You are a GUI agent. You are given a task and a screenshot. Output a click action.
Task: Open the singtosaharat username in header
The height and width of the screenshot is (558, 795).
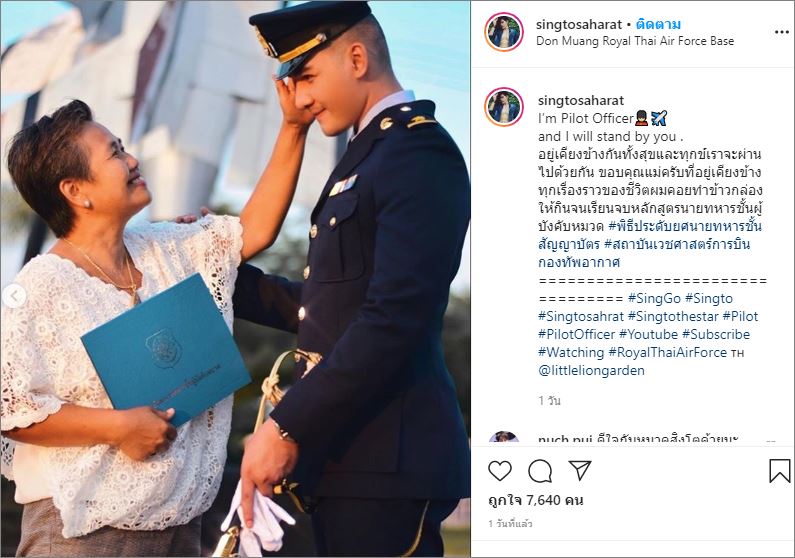[x=579, y=24]
